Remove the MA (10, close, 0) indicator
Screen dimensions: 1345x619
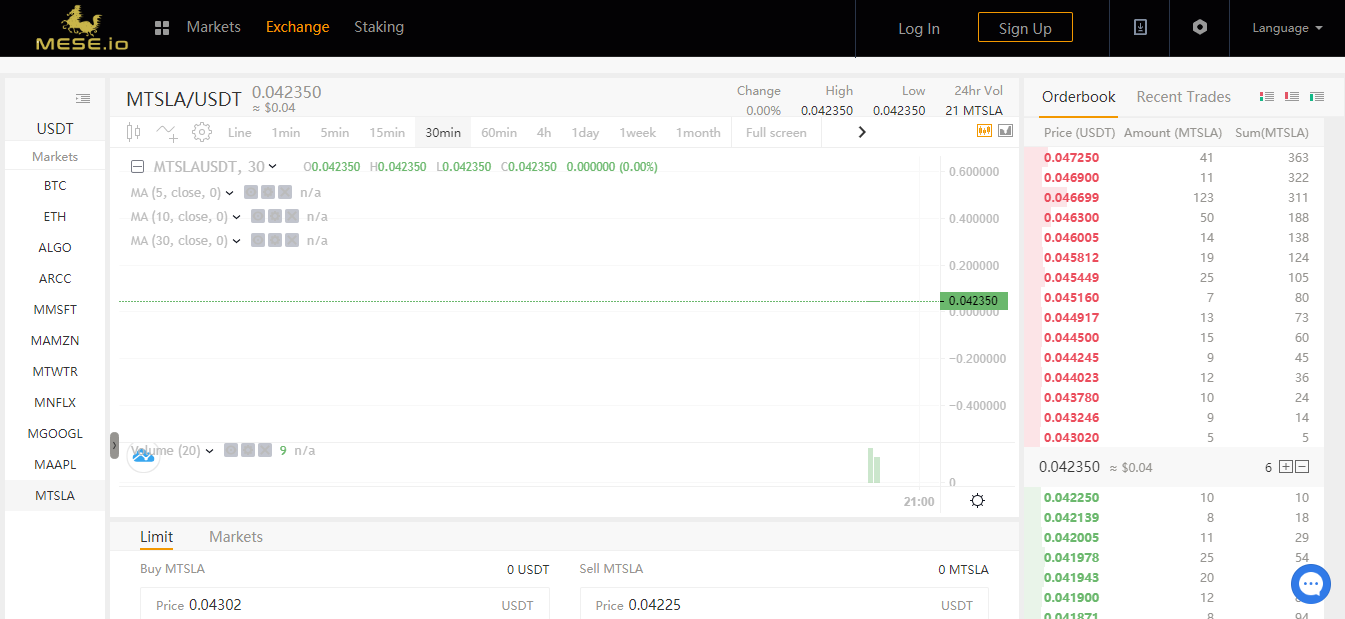pos(292,216)
